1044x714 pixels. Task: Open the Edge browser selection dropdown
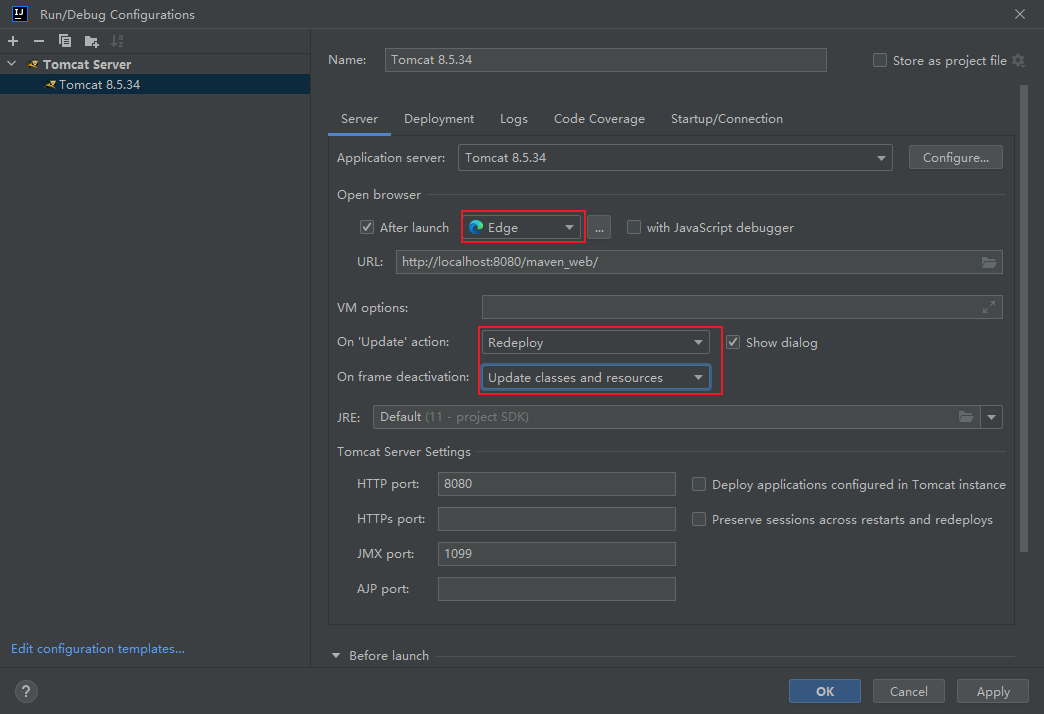click(523, 227)
